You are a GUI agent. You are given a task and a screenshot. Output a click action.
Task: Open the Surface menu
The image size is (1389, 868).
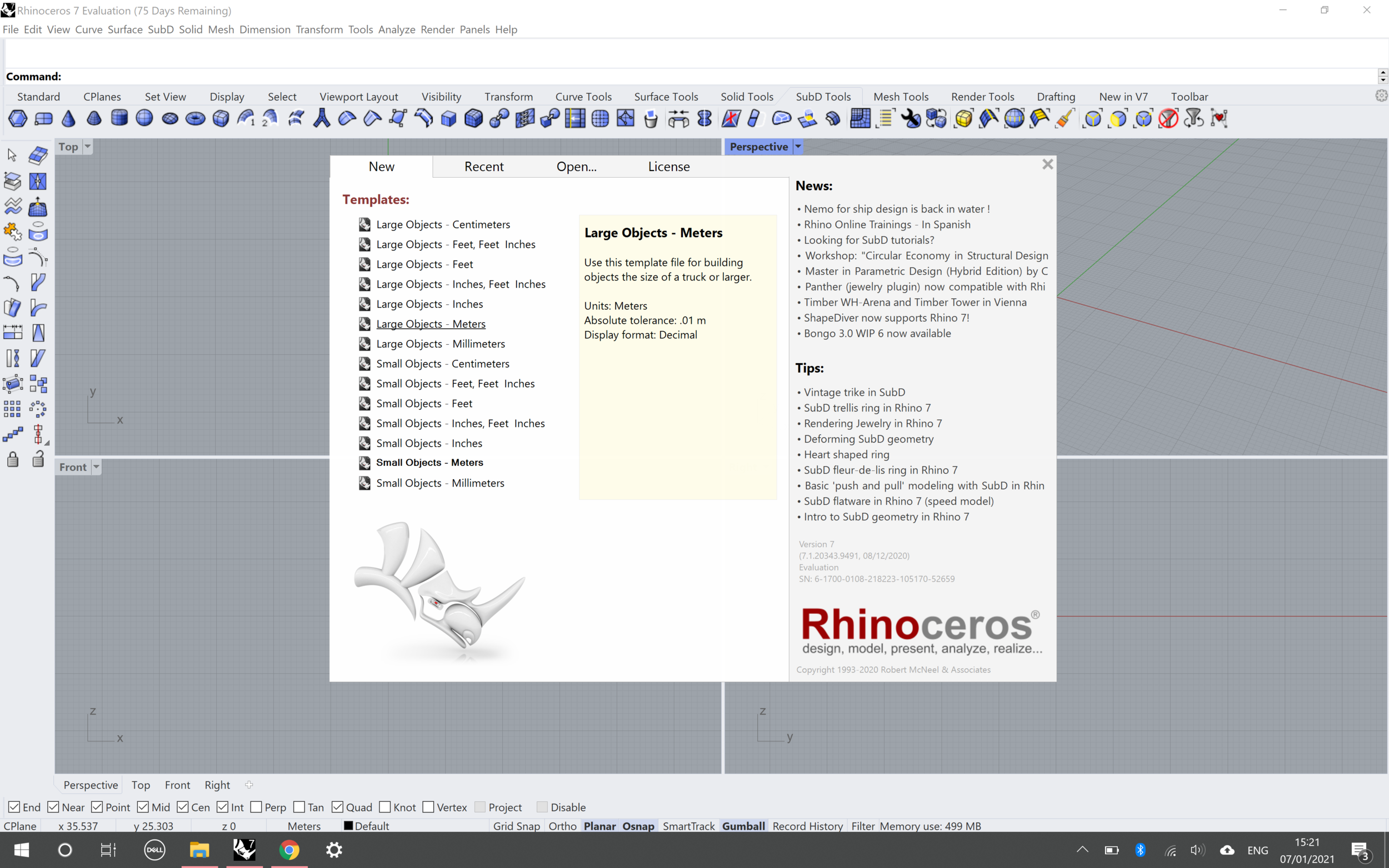124,29
